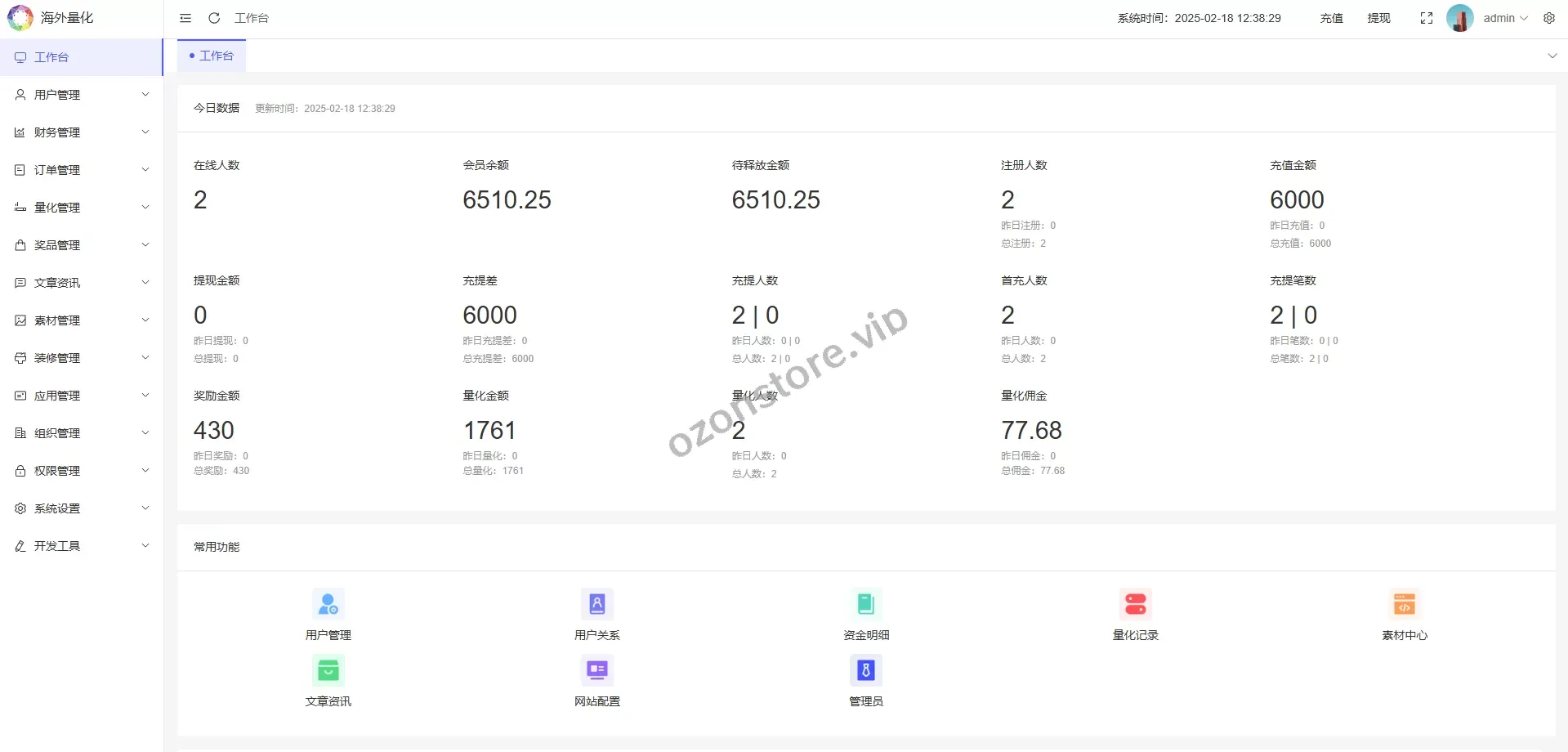
Task: Toggle fullscreen mode icon
Action: click(x=1426, y=18)
